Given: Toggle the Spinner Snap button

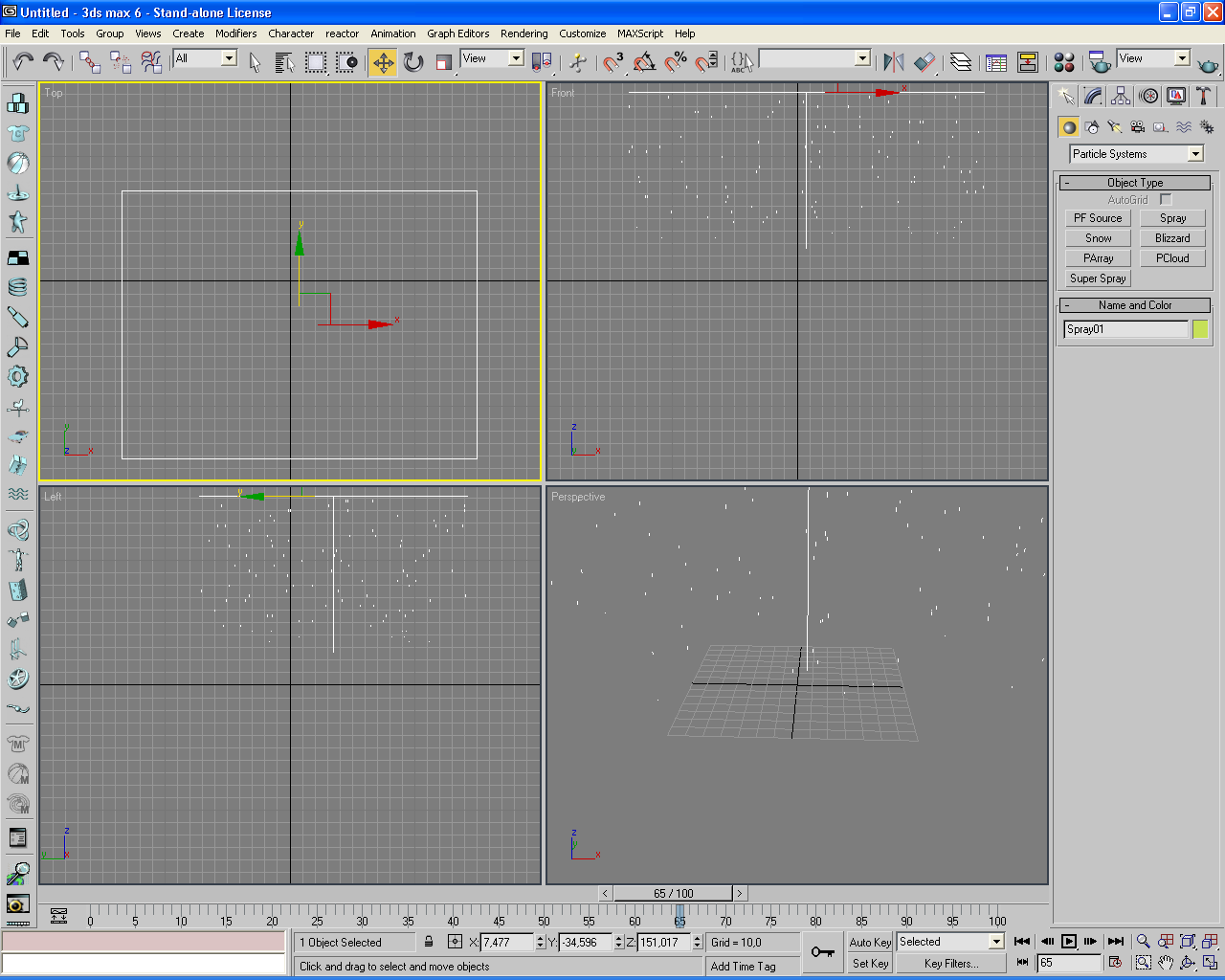Looking at the screenshot, I should pyautogui.click(x=705, y=62).
